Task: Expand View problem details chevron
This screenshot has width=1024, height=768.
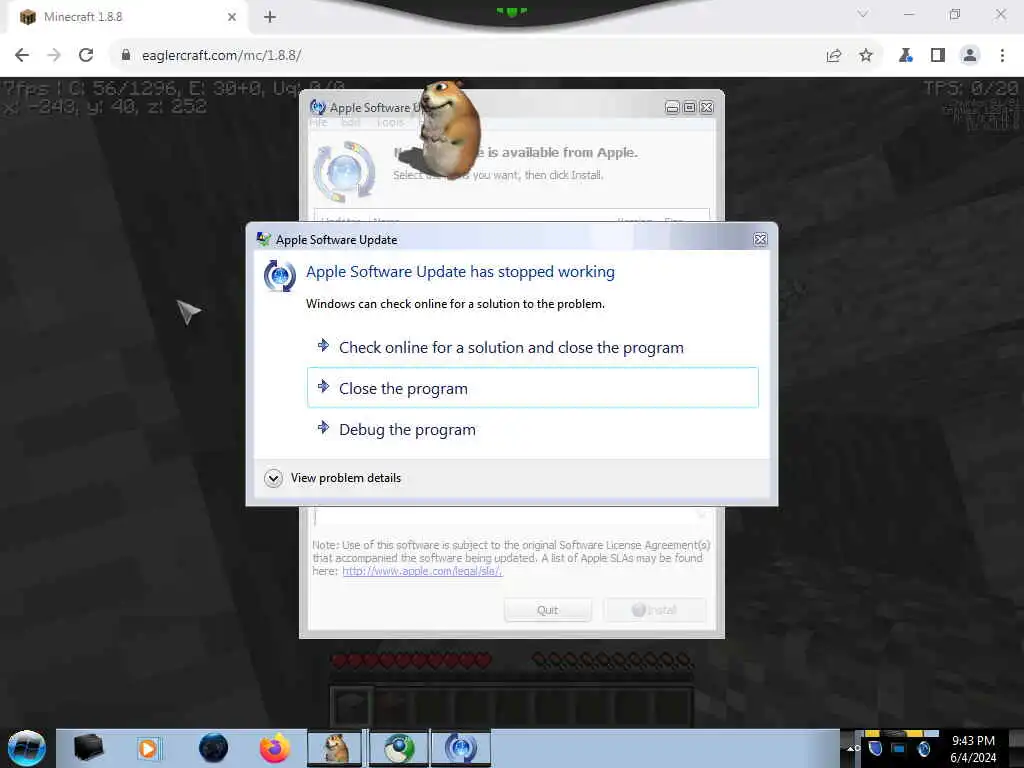Action: point(274,478)
